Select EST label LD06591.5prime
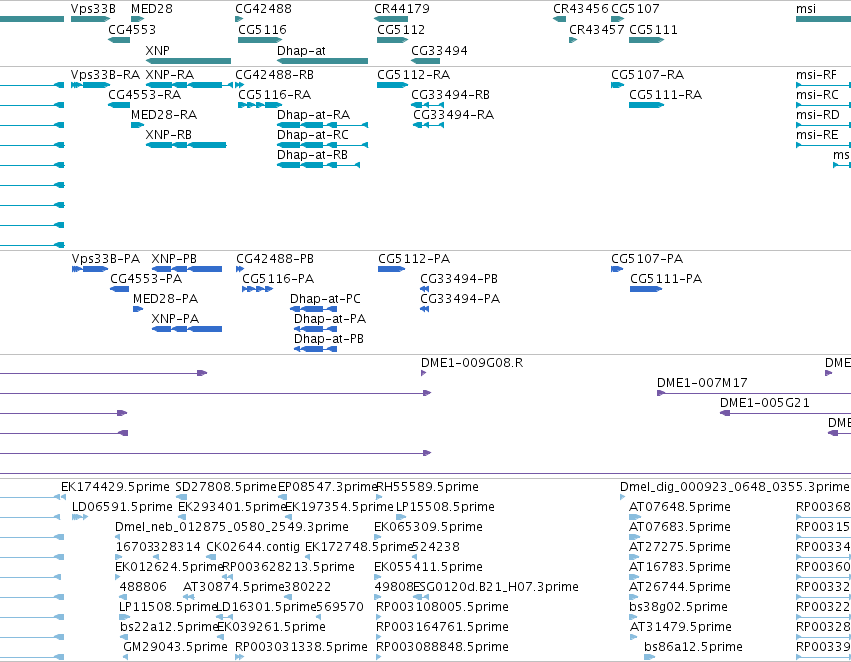The image size is (851, 662). point(122,507)
